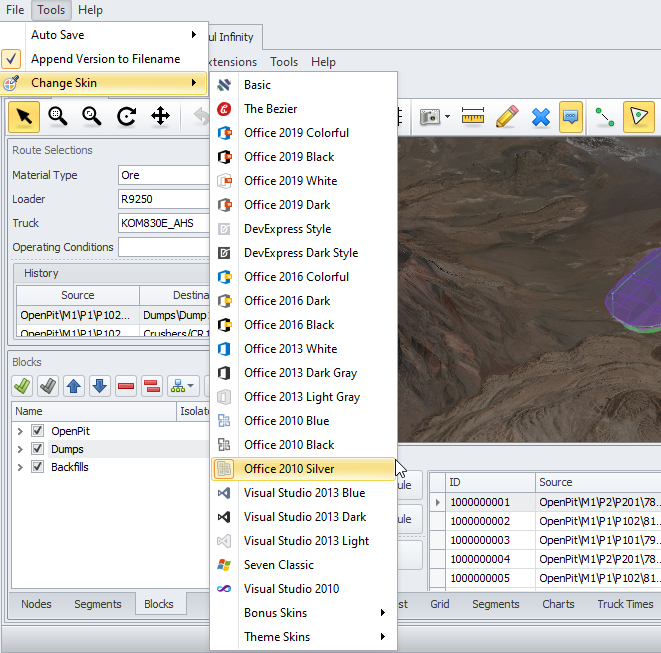661x653 pixels.
Task: Expand the Backfills tree node
Action: (20, 468)
